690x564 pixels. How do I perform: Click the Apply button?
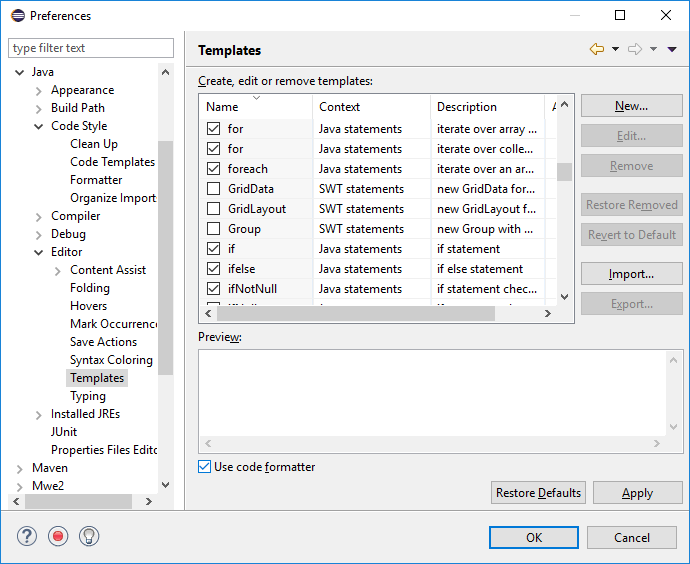coord(637,492)
